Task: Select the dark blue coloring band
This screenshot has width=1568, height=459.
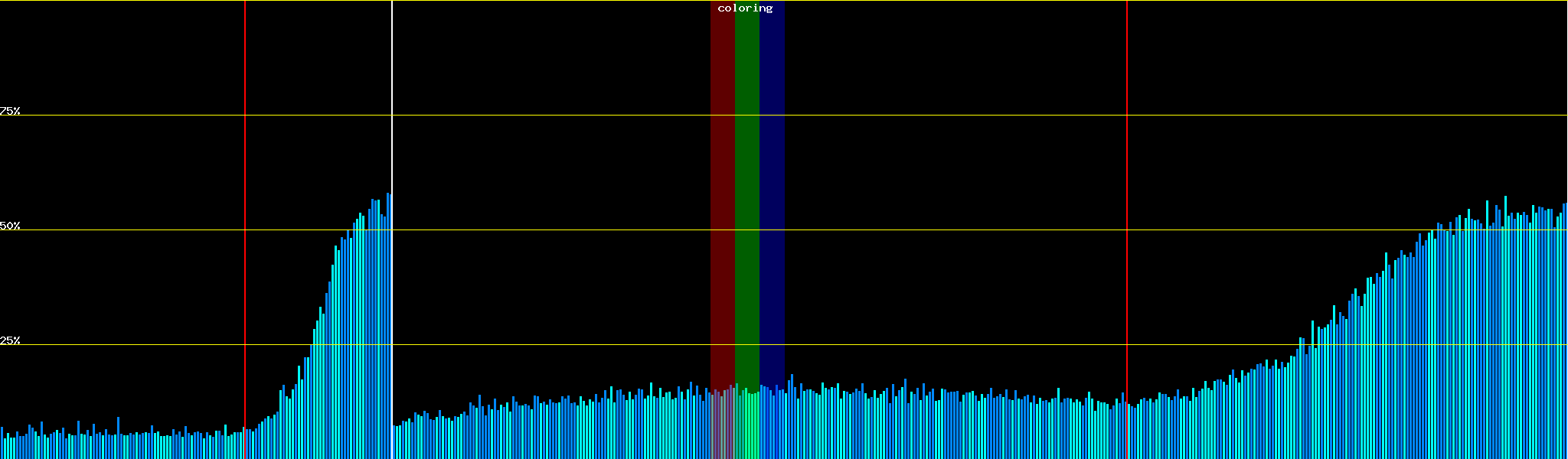Action: (x=772, y=191)
